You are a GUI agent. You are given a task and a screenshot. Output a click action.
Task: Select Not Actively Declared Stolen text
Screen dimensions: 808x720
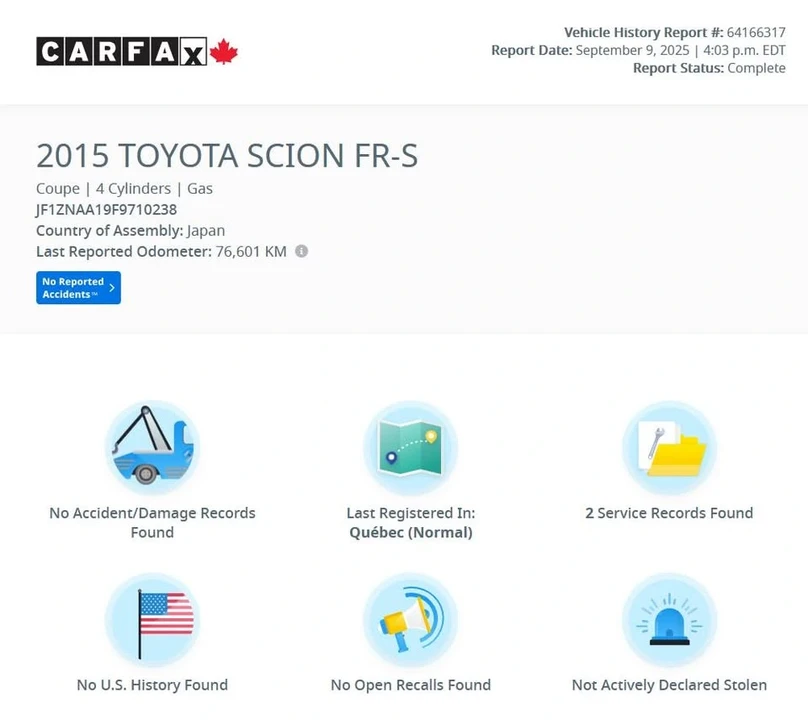(x=669, y=684)
